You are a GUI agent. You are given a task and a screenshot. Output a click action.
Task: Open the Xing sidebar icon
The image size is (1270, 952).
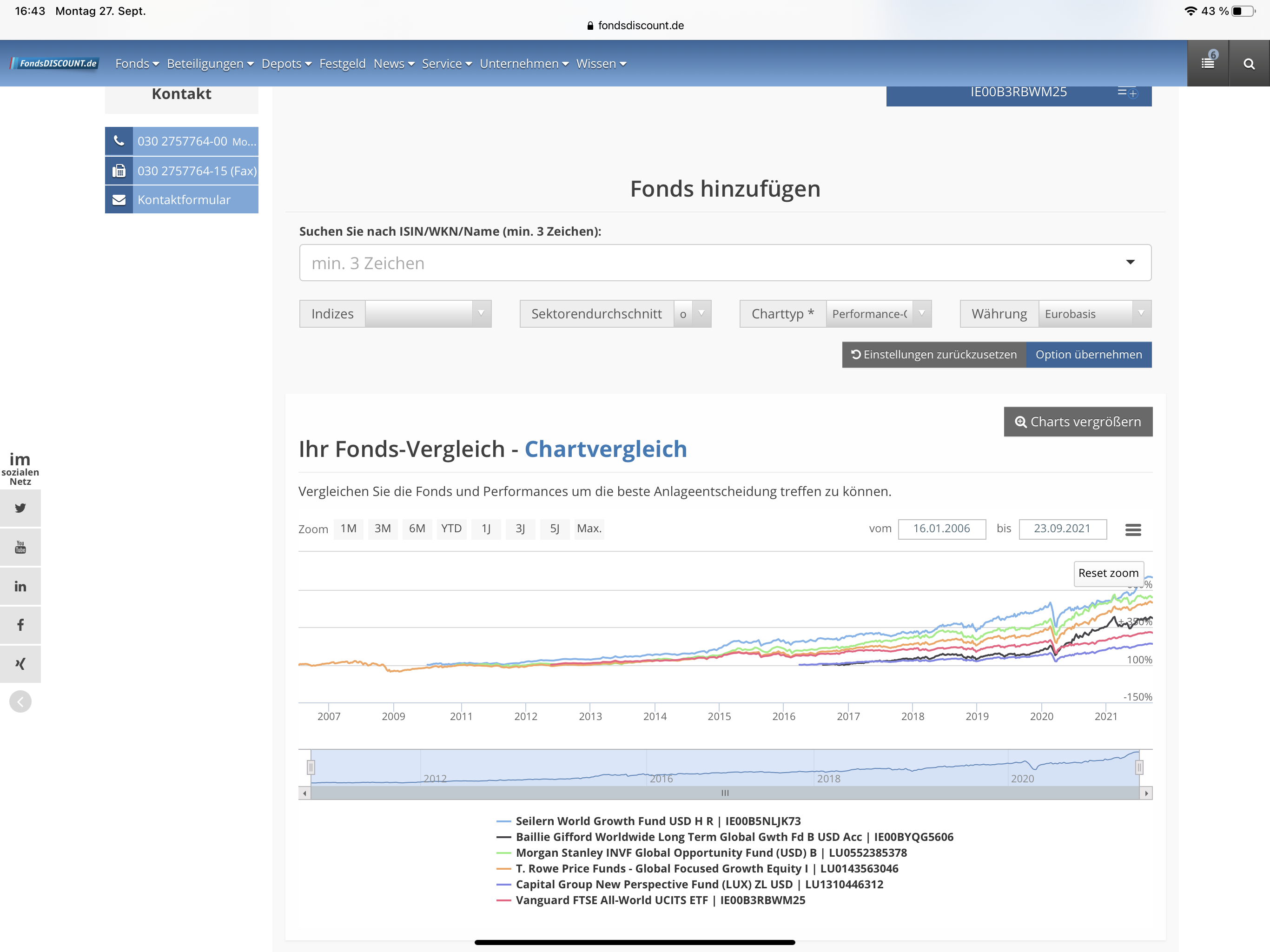click(x=20, y=664)
